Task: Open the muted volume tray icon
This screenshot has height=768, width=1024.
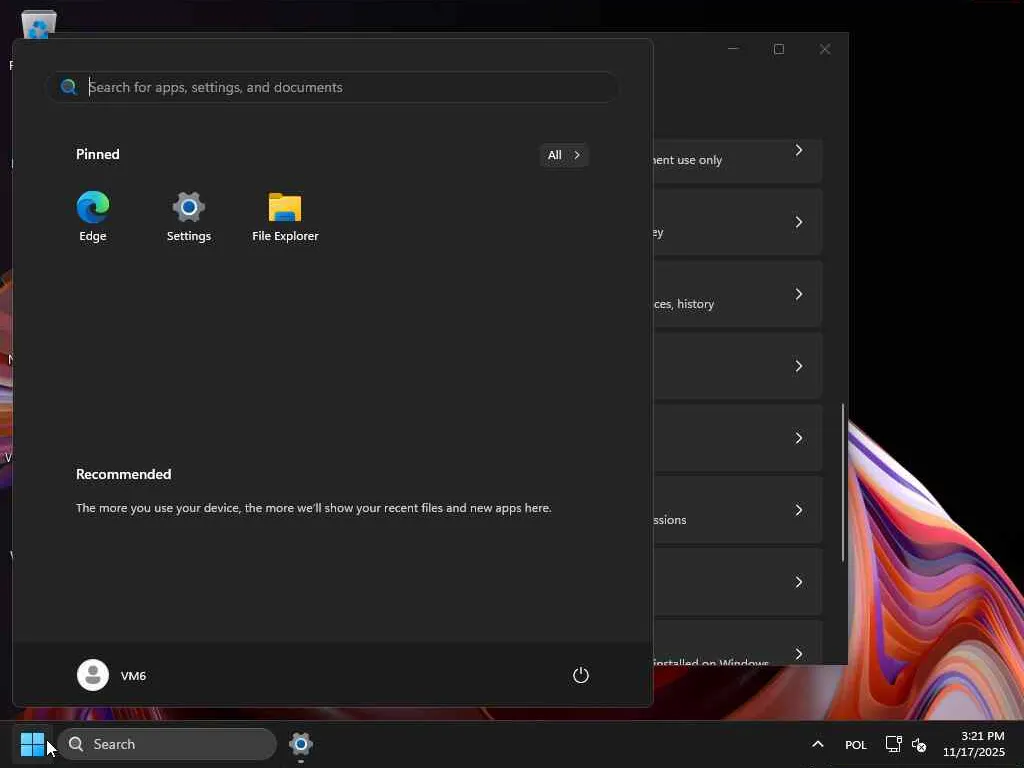Action: click(x=919, y=744)
